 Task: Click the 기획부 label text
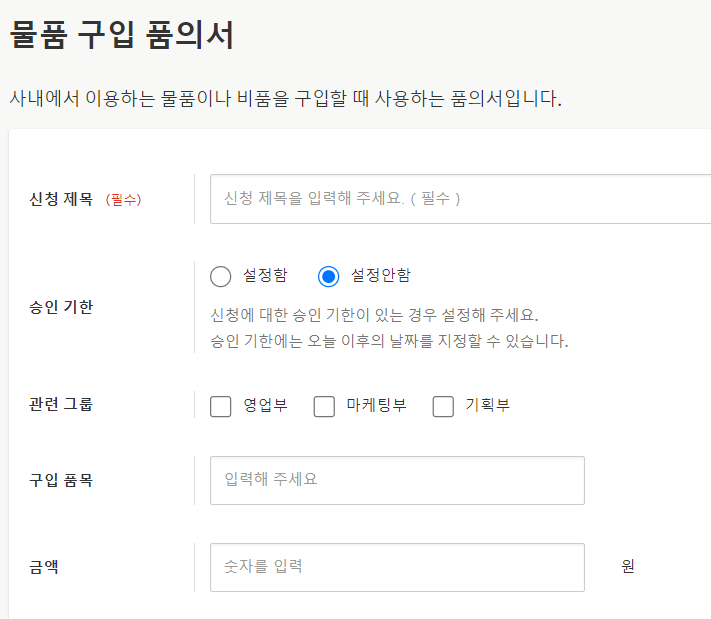[487, 405]
